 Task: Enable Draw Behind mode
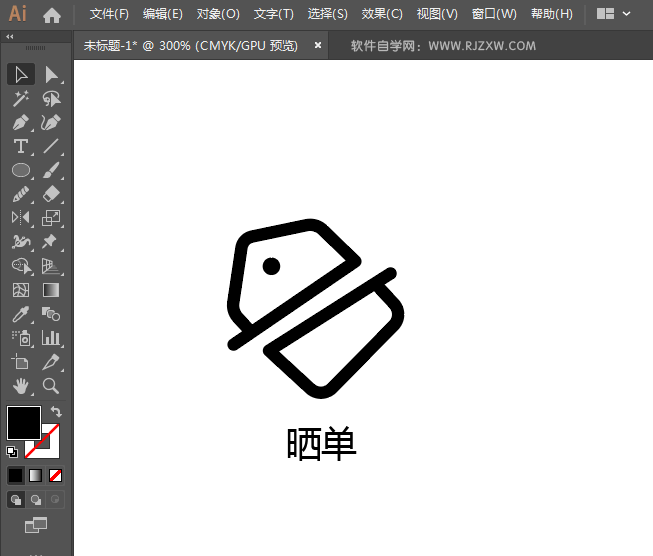coord(36,499)
